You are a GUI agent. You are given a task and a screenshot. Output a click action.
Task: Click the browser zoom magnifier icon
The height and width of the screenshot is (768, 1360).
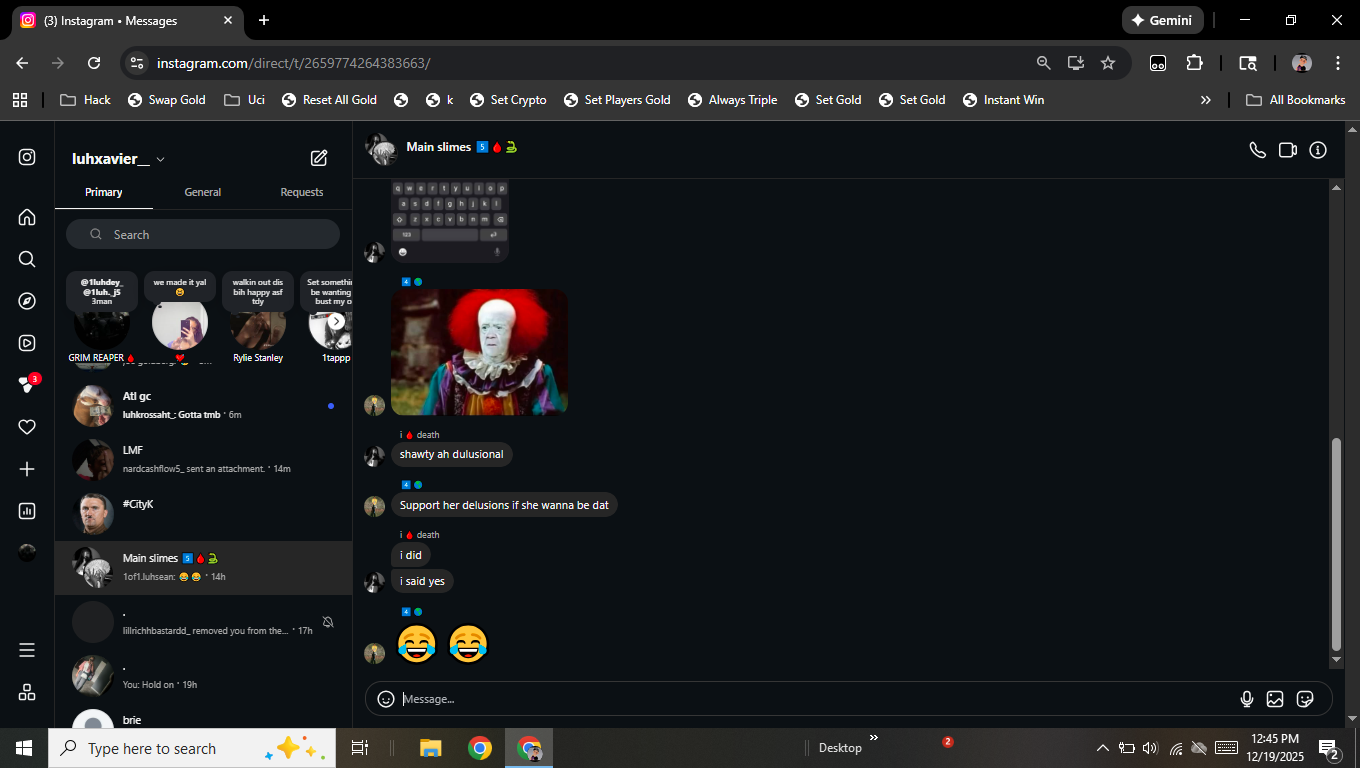(x=1043, y=63)
